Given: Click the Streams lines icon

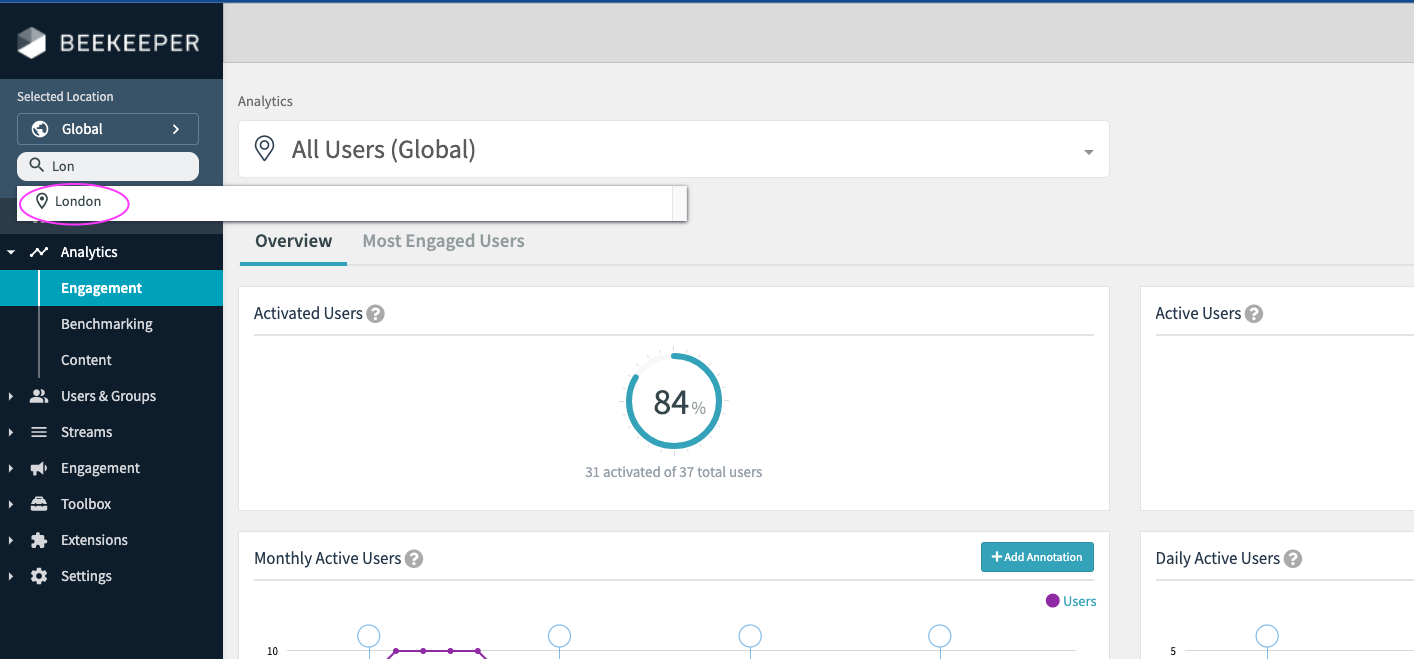Looking at the screenshot, I should [x=39, y=432].
